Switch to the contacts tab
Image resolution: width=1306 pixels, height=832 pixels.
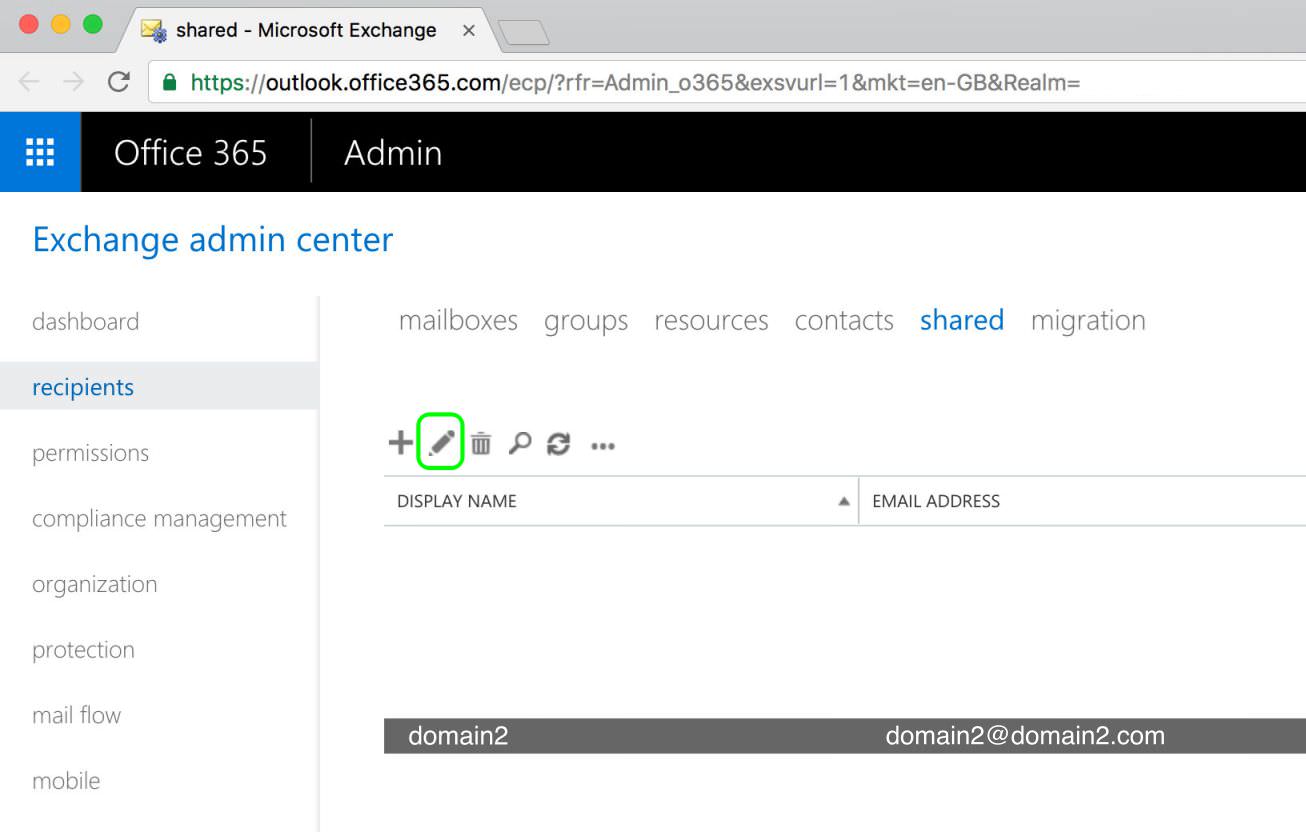[x=844, y=320]
